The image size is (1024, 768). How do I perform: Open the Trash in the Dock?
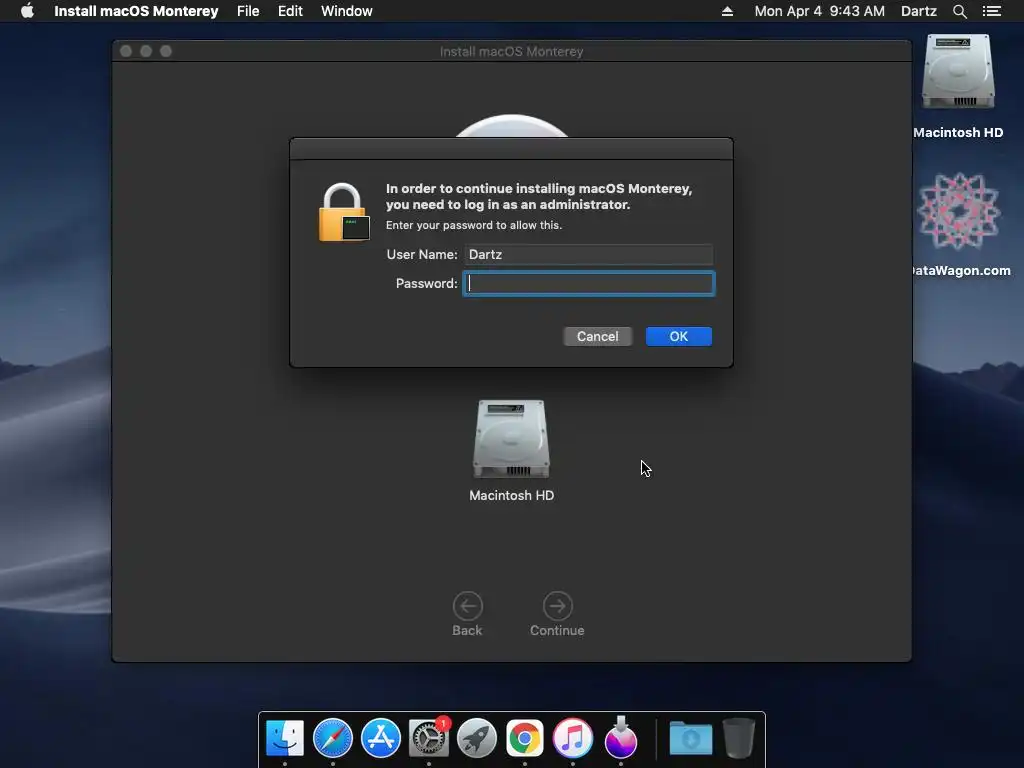(739, 738)
